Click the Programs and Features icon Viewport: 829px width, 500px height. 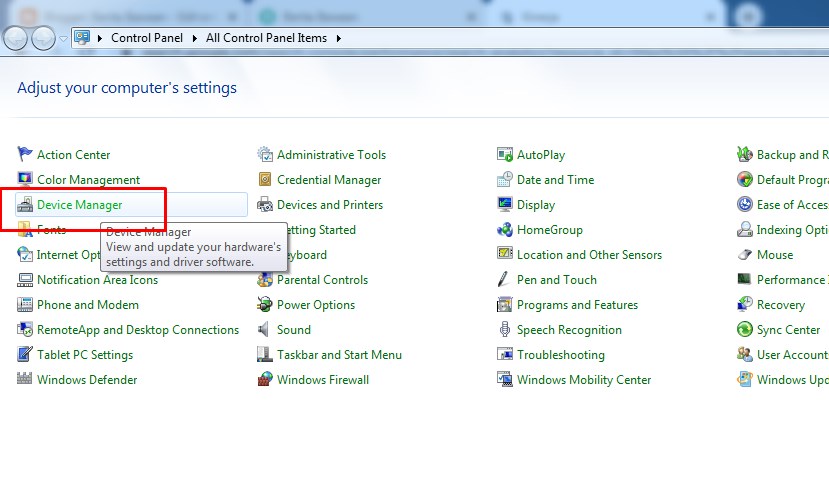[x=505, y=304]
